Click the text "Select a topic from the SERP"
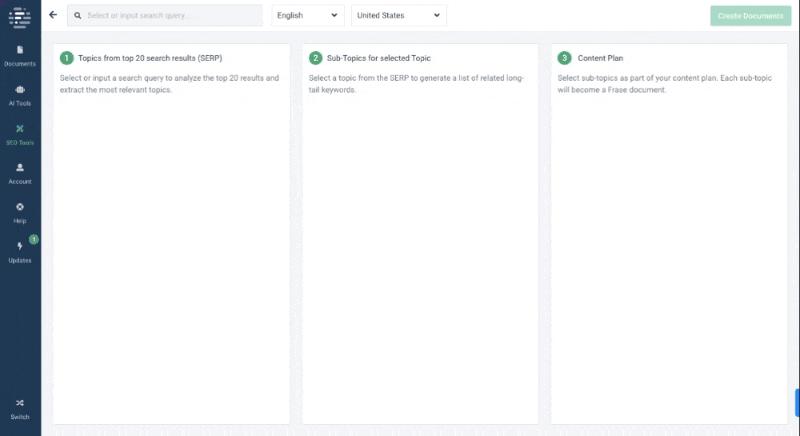This screenshot has width=800, height=436. click(359, 78)
